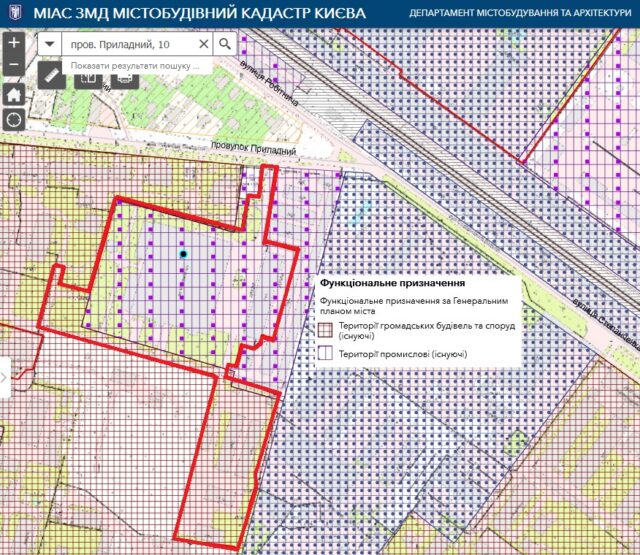Click 'Департамент містобудування та архітектури' header text
640x555 pixels.
520,14
